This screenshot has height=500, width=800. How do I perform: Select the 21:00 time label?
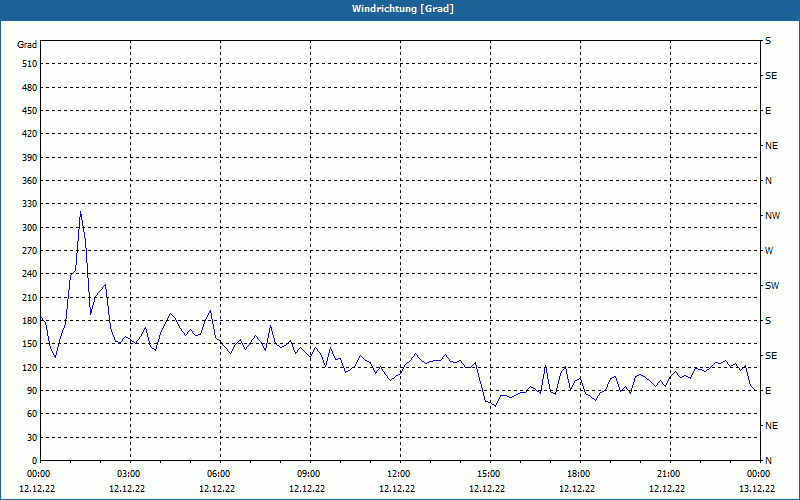click(669, 474)
